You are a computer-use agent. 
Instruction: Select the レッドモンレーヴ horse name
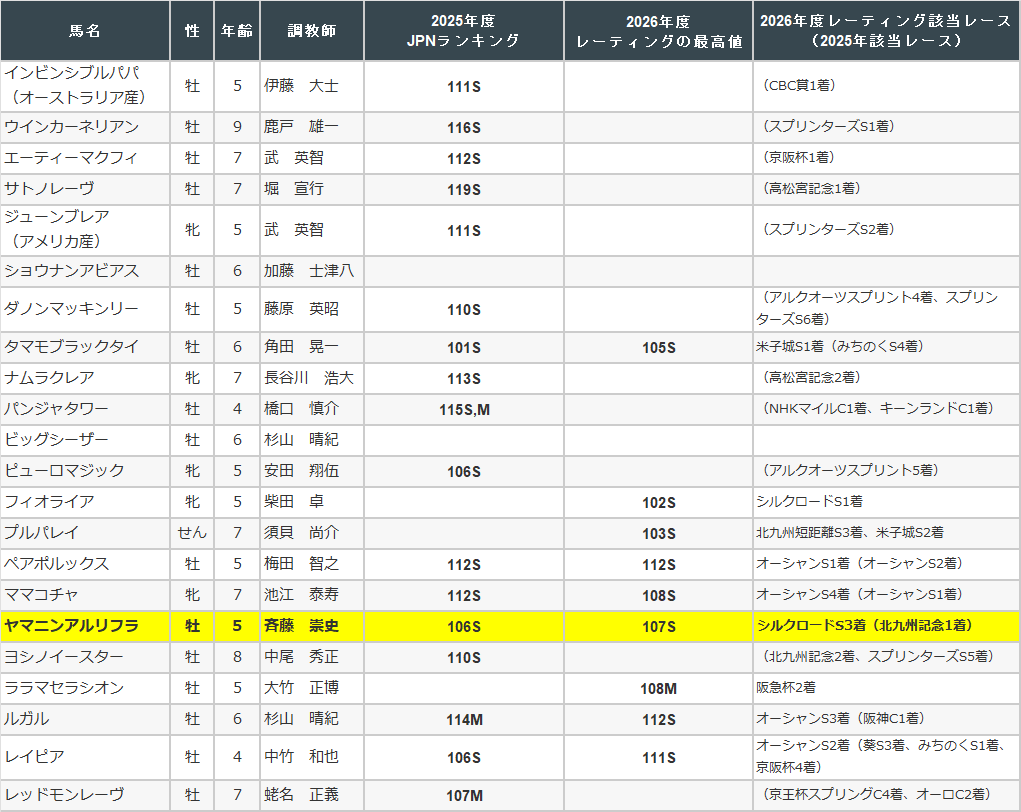click(64, 795)
